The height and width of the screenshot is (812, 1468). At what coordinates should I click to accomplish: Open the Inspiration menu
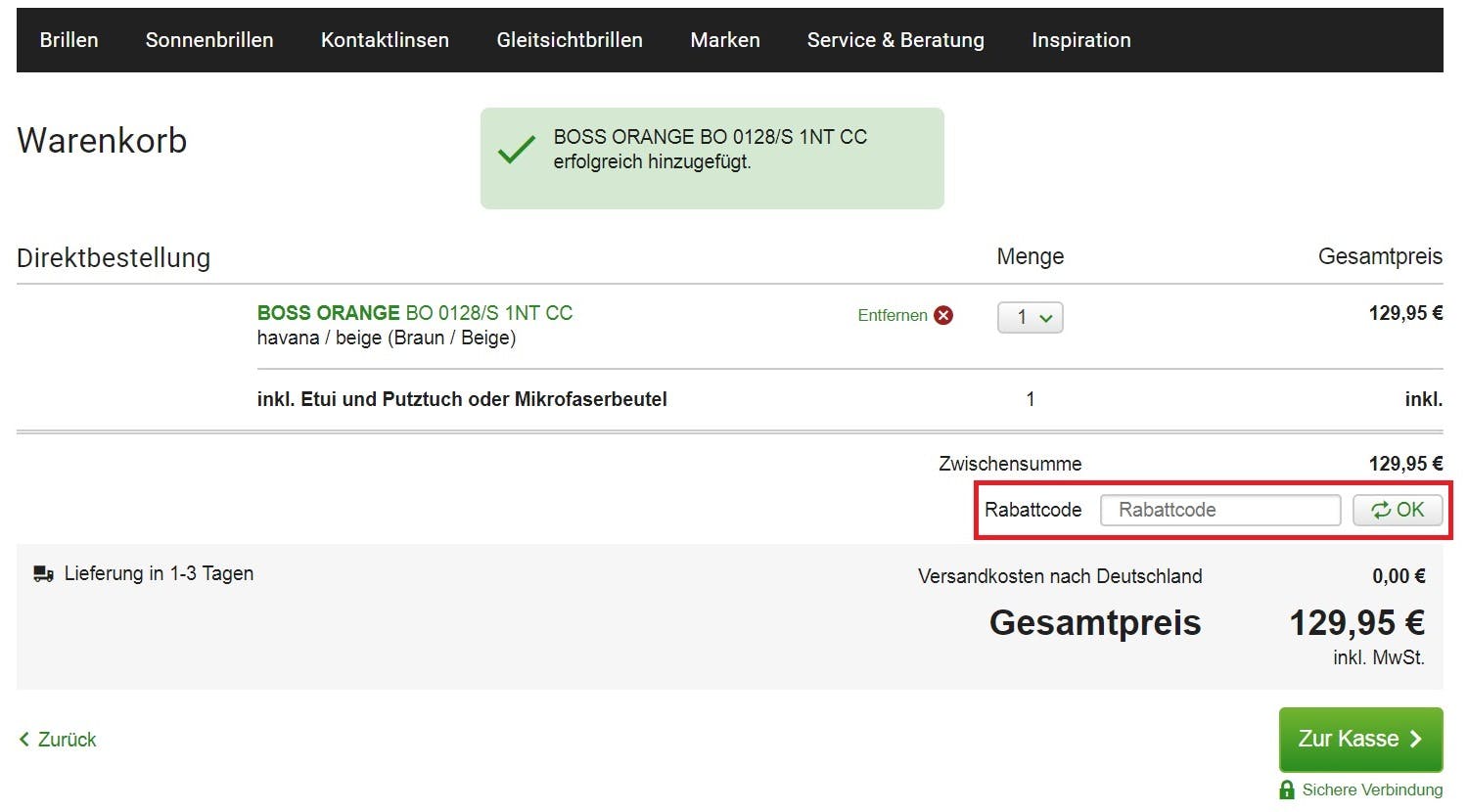point(1081,40)
